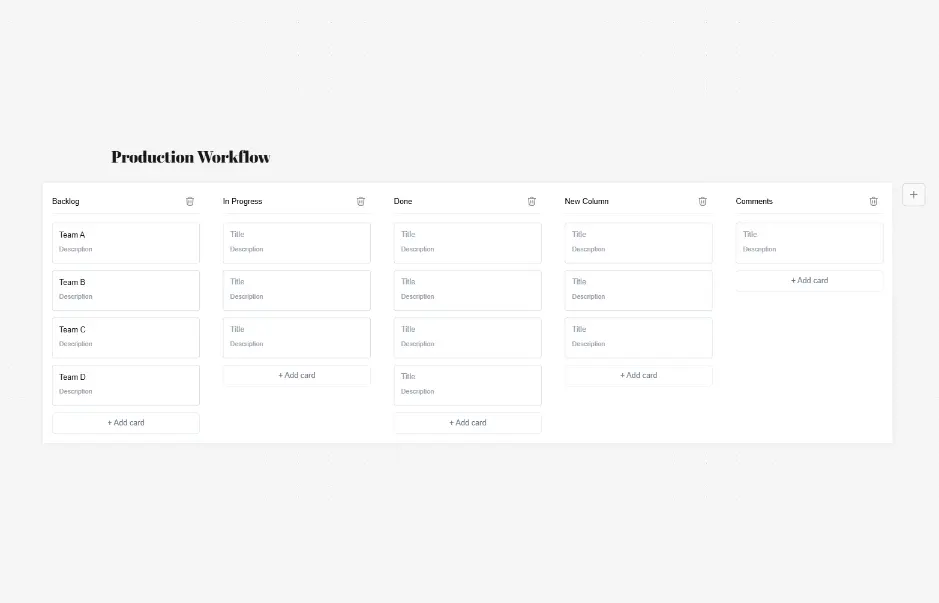Screen dimensions: 939x603
Task: Click Title field in Comments column card
Action: point(750,234)
